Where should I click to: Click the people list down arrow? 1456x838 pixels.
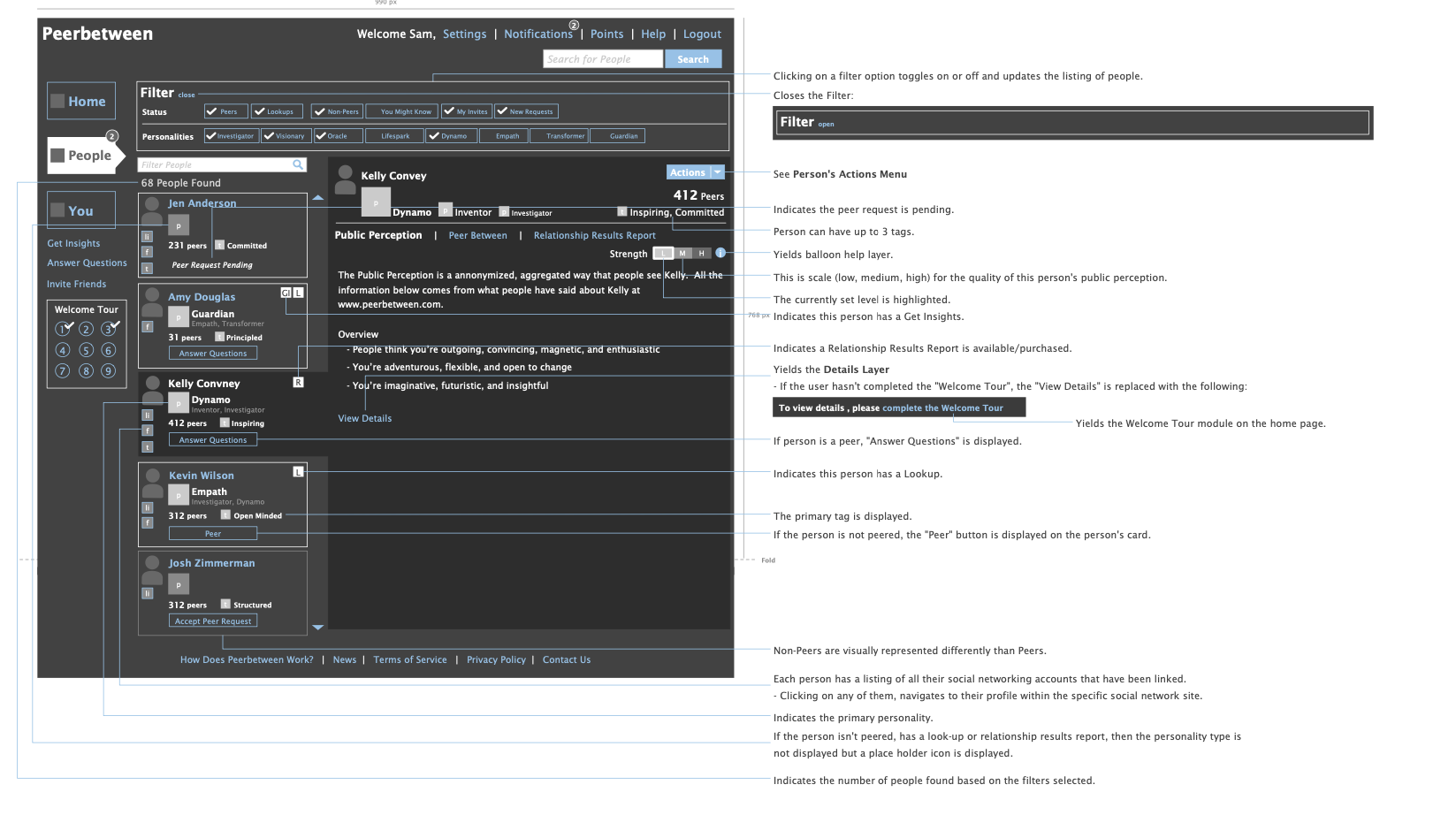318,627
